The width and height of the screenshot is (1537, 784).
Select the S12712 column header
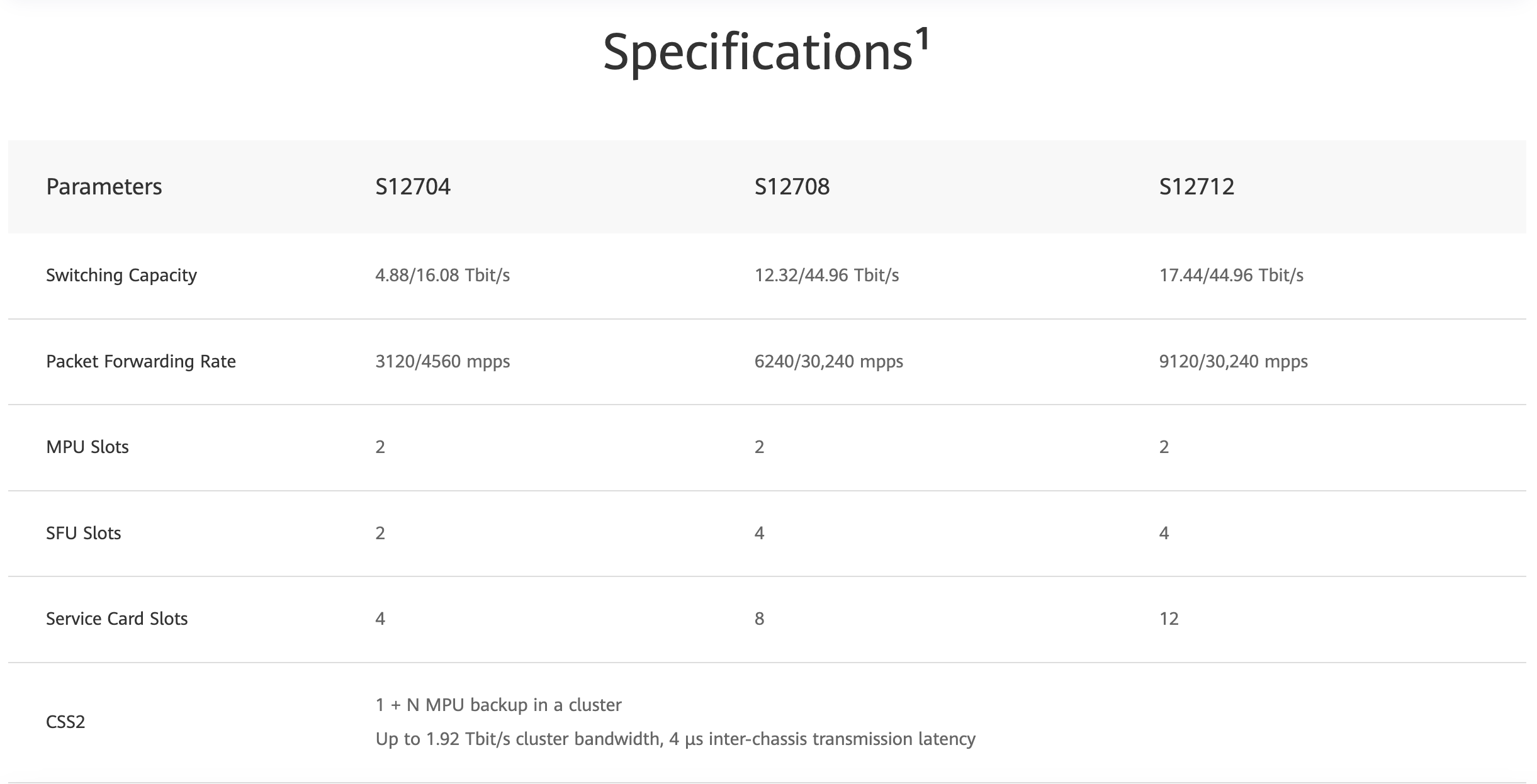point(1196,187)
